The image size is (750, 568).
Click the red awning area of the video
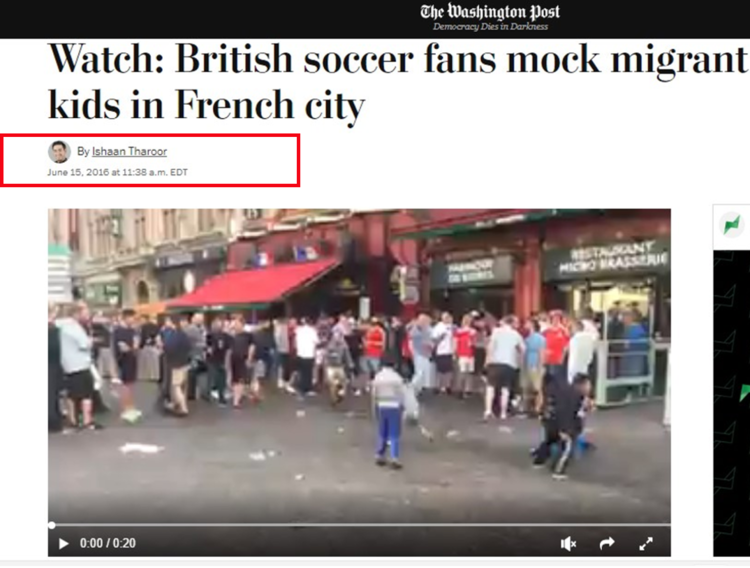[x=253, y=284]
